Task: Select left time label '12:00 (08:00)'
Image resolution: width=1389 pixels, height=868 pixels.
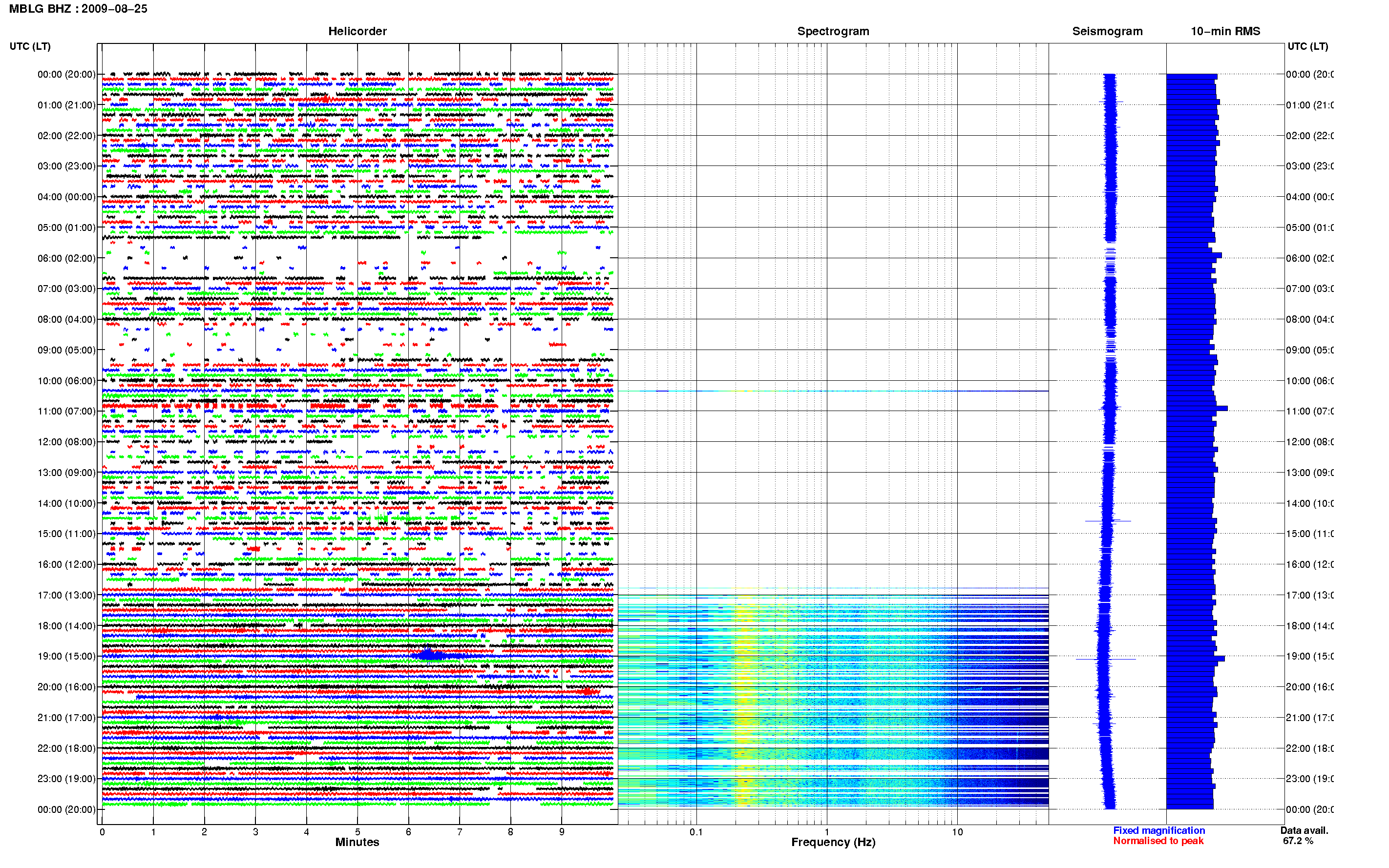Action: pyautogui.click(x=66, y=441)
